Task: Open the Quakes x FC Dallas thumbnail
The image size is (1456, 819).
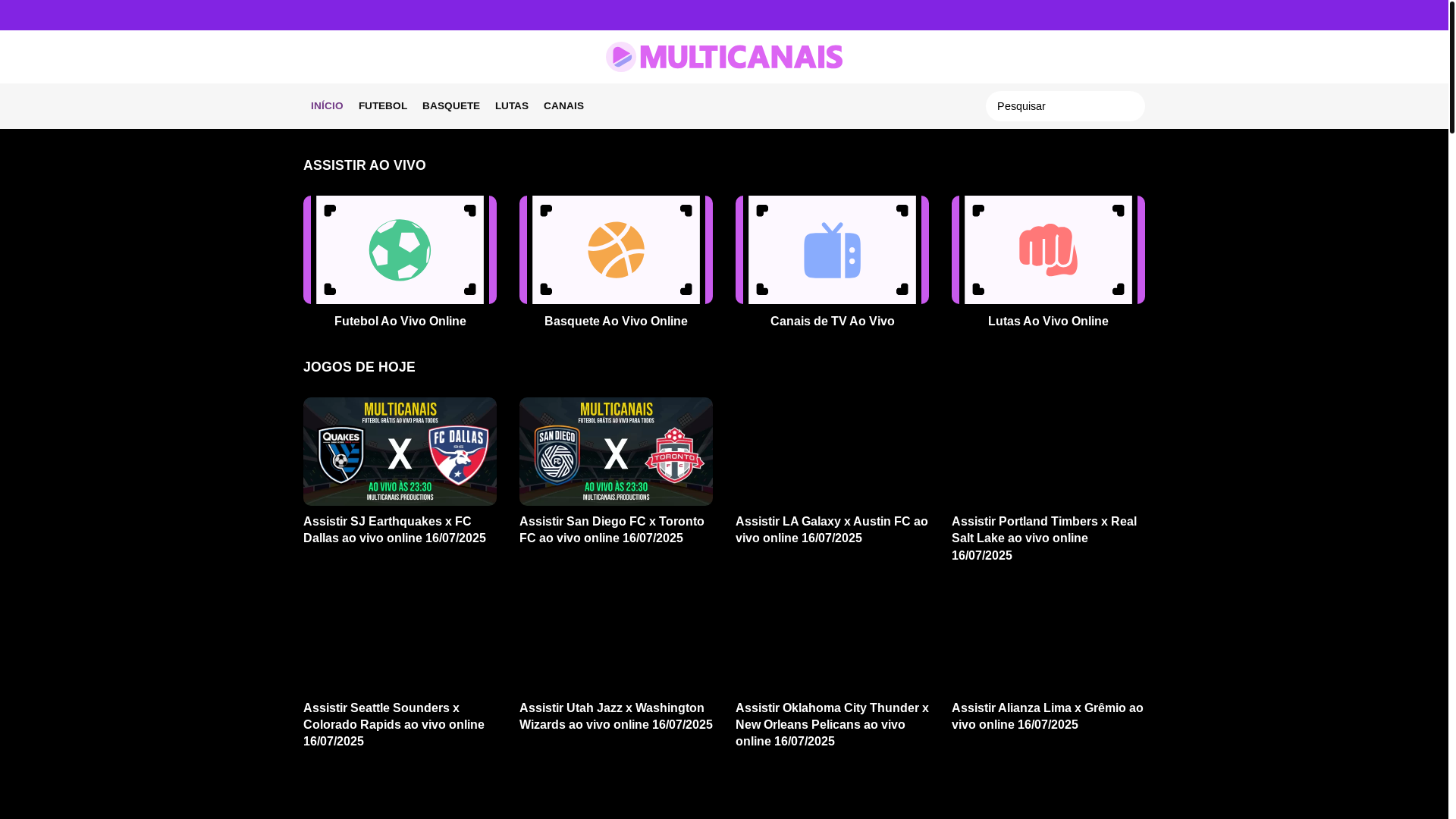Action: point(400,451)
